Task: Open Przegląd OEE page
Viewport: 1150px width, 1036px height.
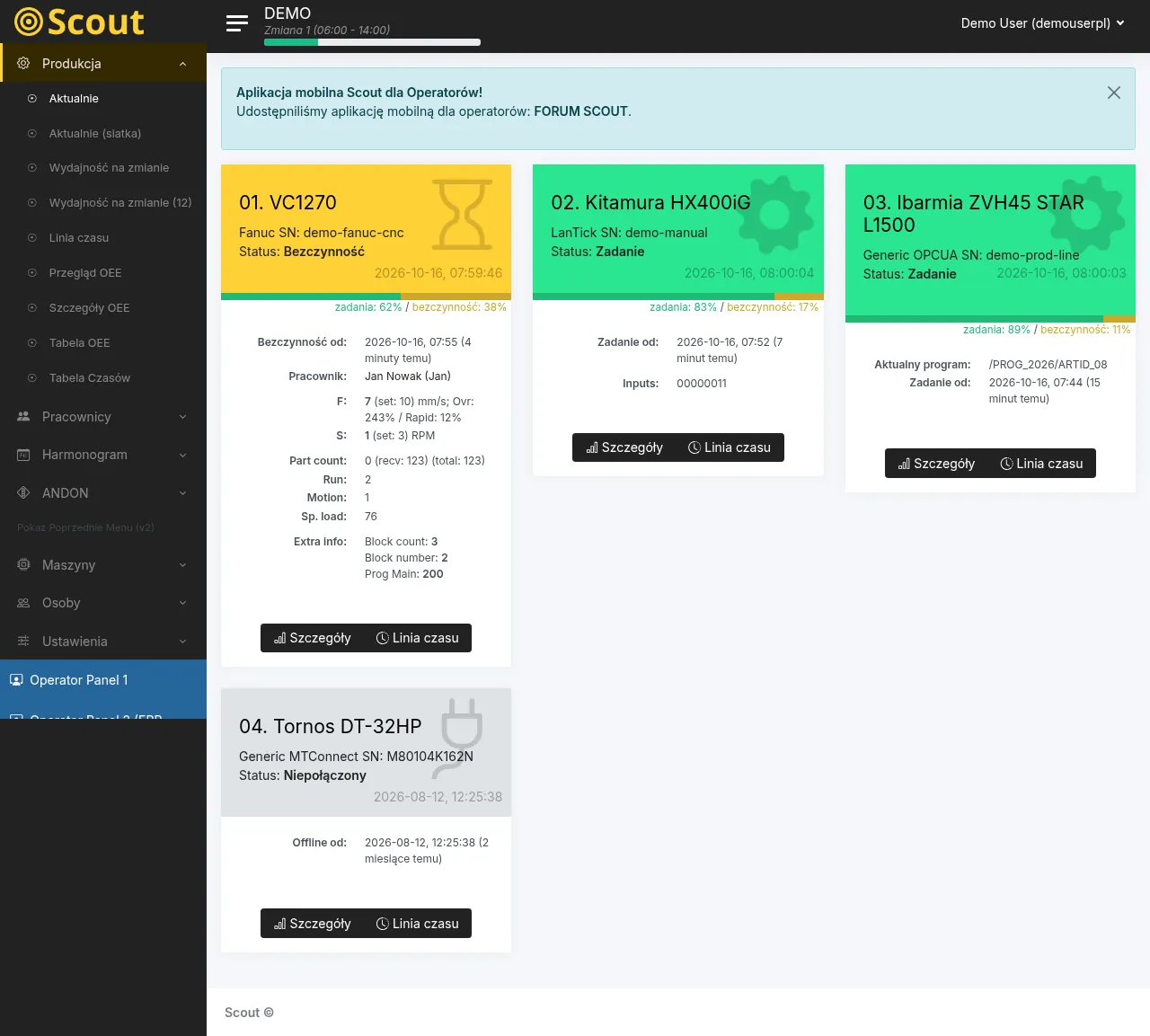Action: (x=85, y=273)
